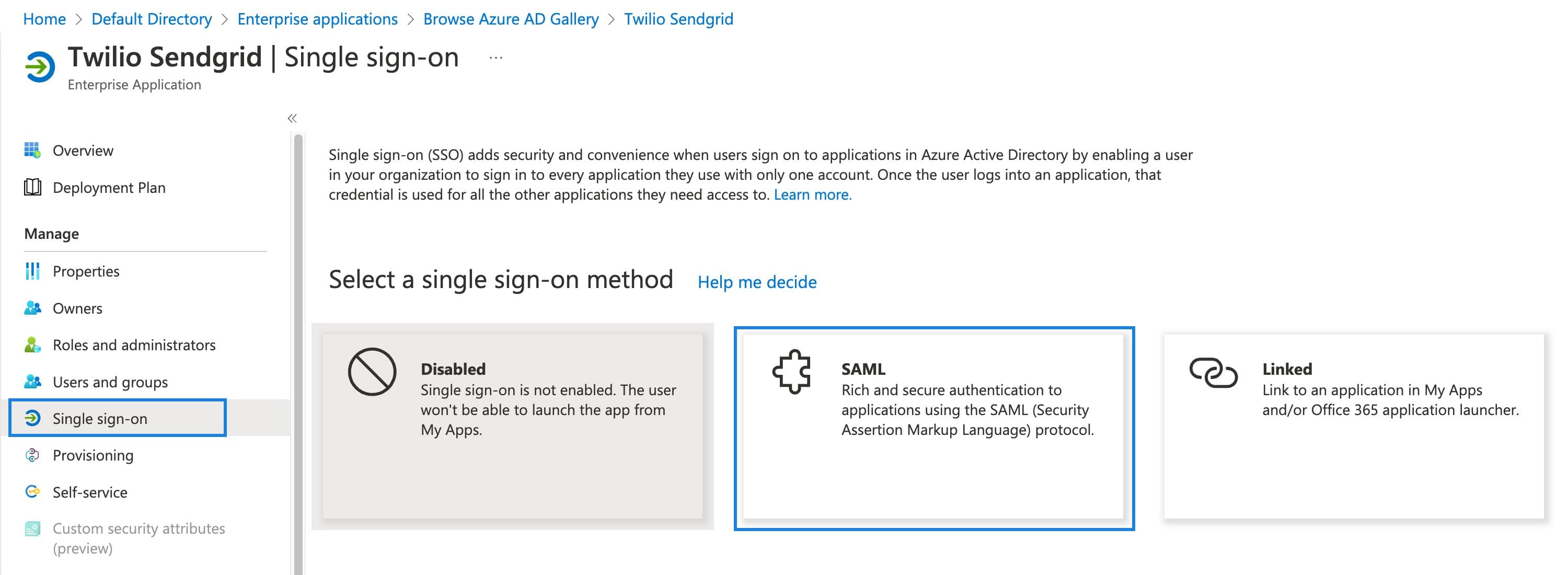Select the Properties bar-chart icon

pos(34,271)
